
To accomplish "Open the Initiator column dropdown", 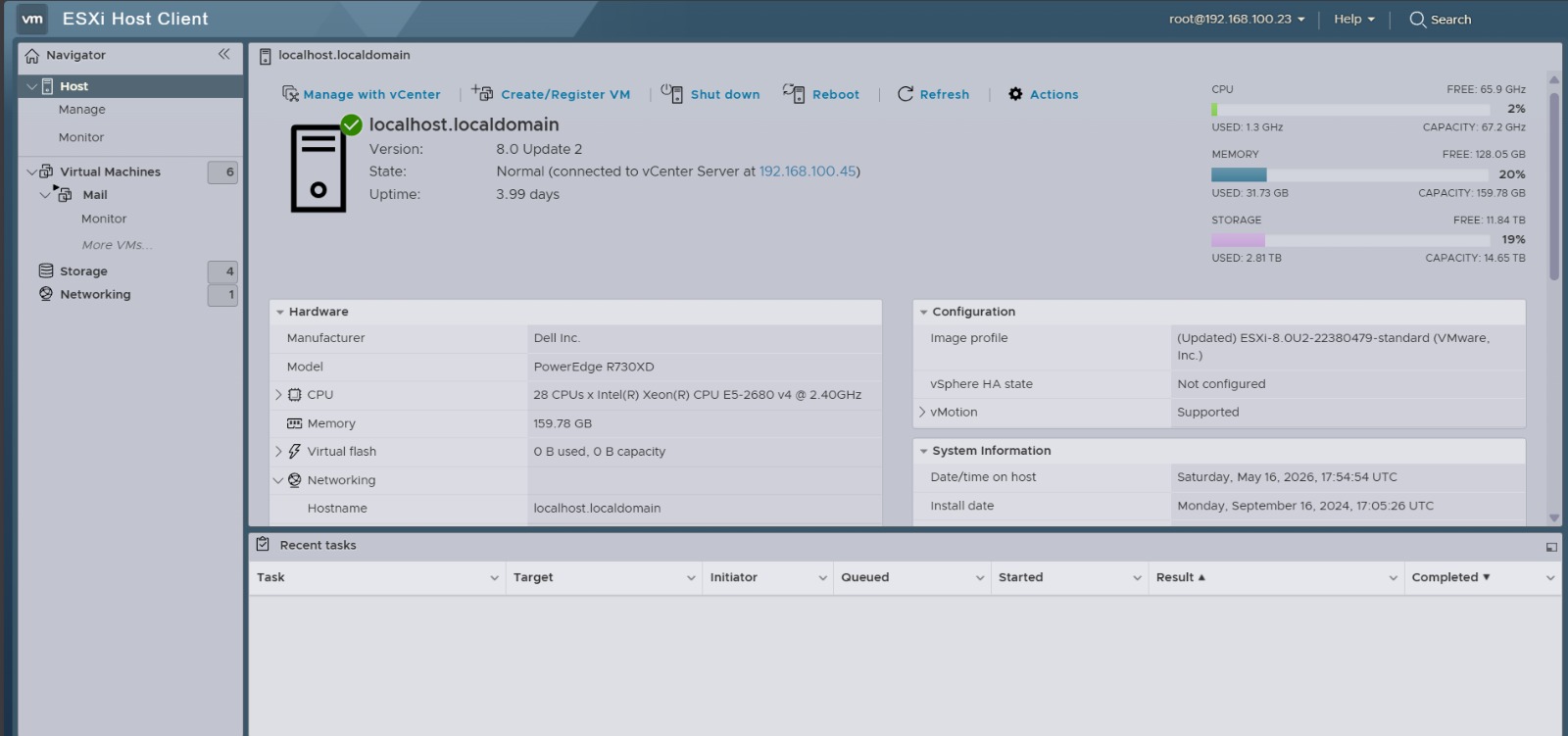I will 823,578.
